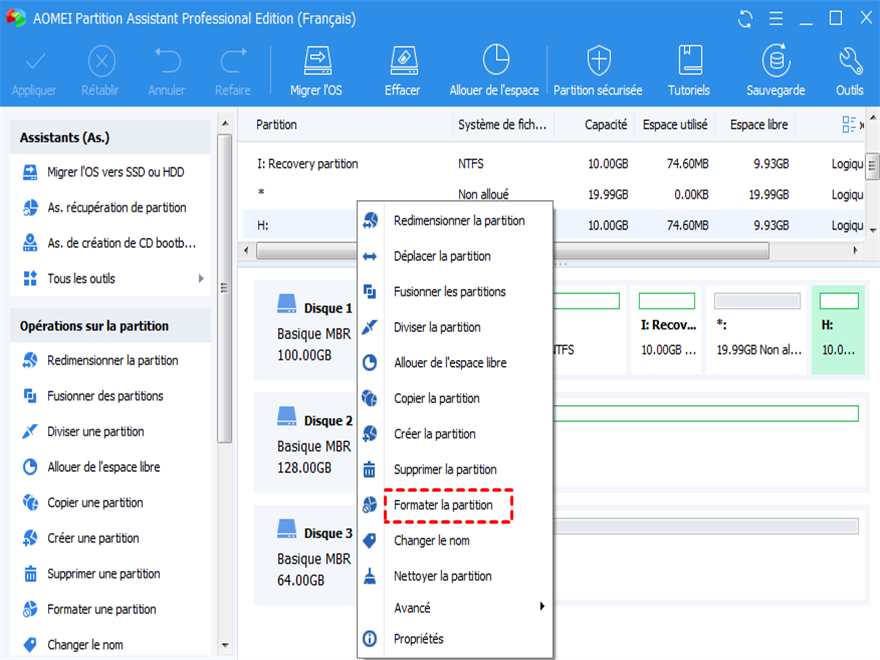The image size is (880, 660).
Task: Choose Formater la partition in context menu
Action: coord(455,505)
